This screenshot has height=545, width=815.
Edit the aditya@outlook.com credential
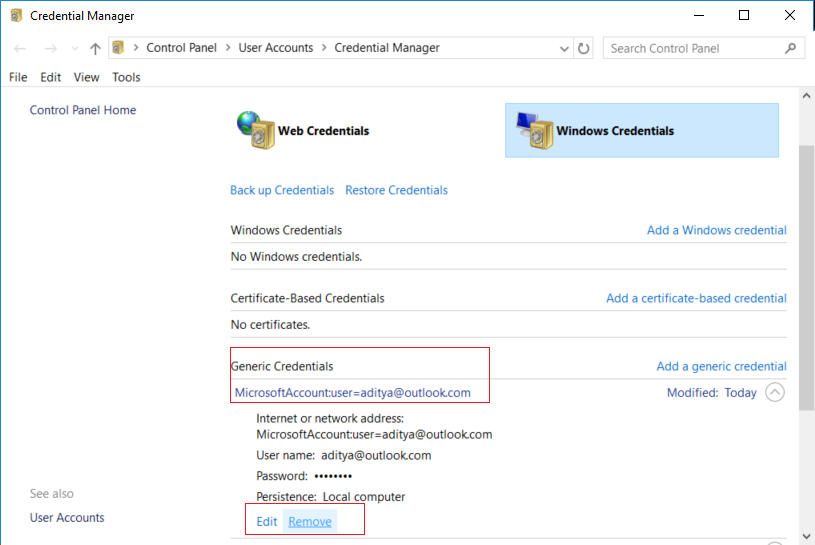(x=266, y=521)
